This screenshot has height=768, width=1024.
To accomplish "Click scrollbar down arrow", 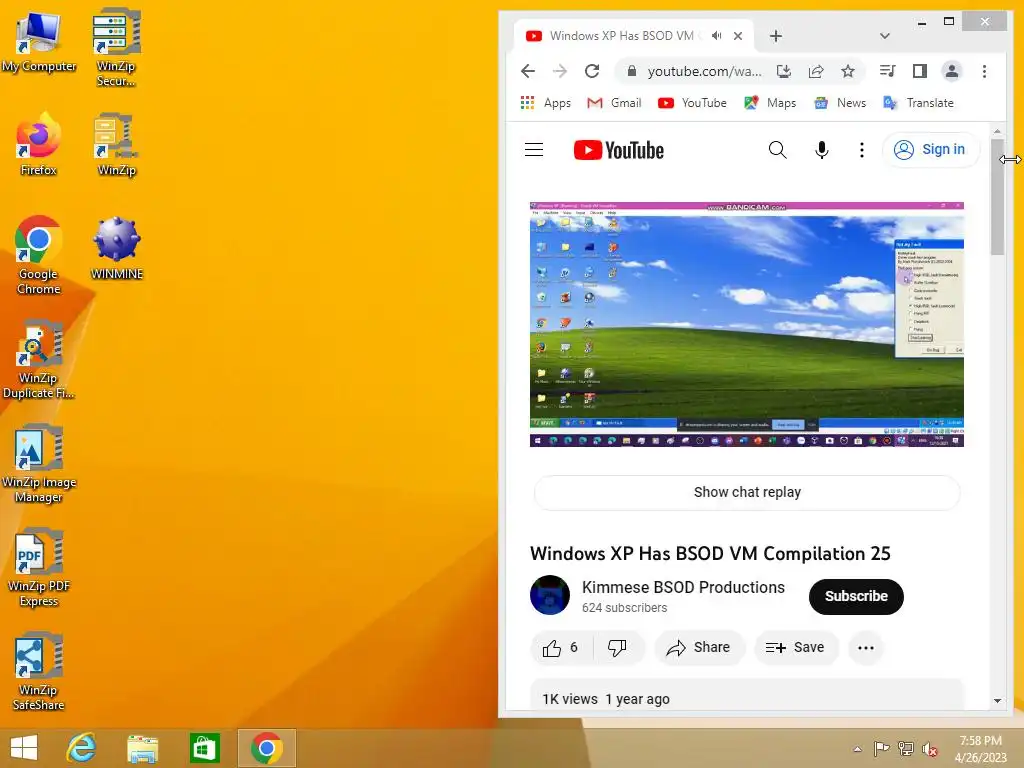I will tap(997, 700).
